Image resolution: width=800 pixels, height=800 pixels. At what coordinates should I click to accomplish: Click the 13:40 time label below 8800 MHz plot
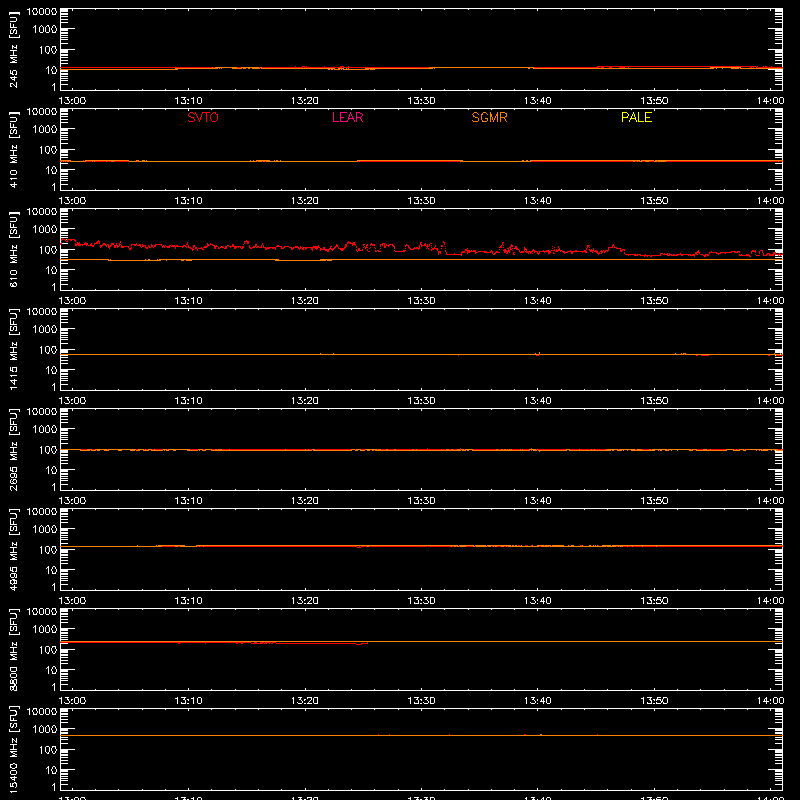[x=538, y=701]
